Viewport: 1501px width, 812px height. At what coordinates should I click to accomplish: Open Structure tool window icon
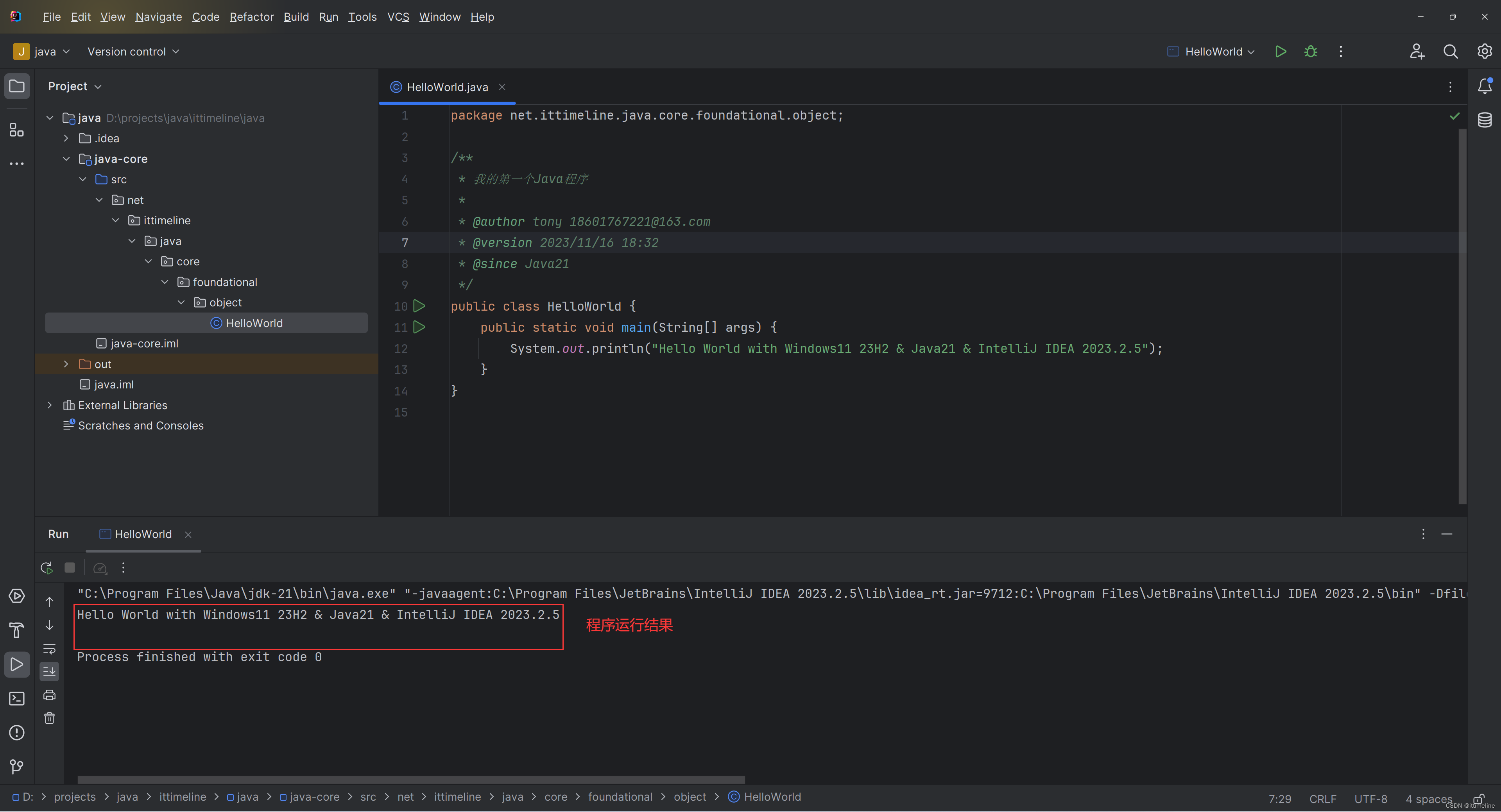[17, 129]
